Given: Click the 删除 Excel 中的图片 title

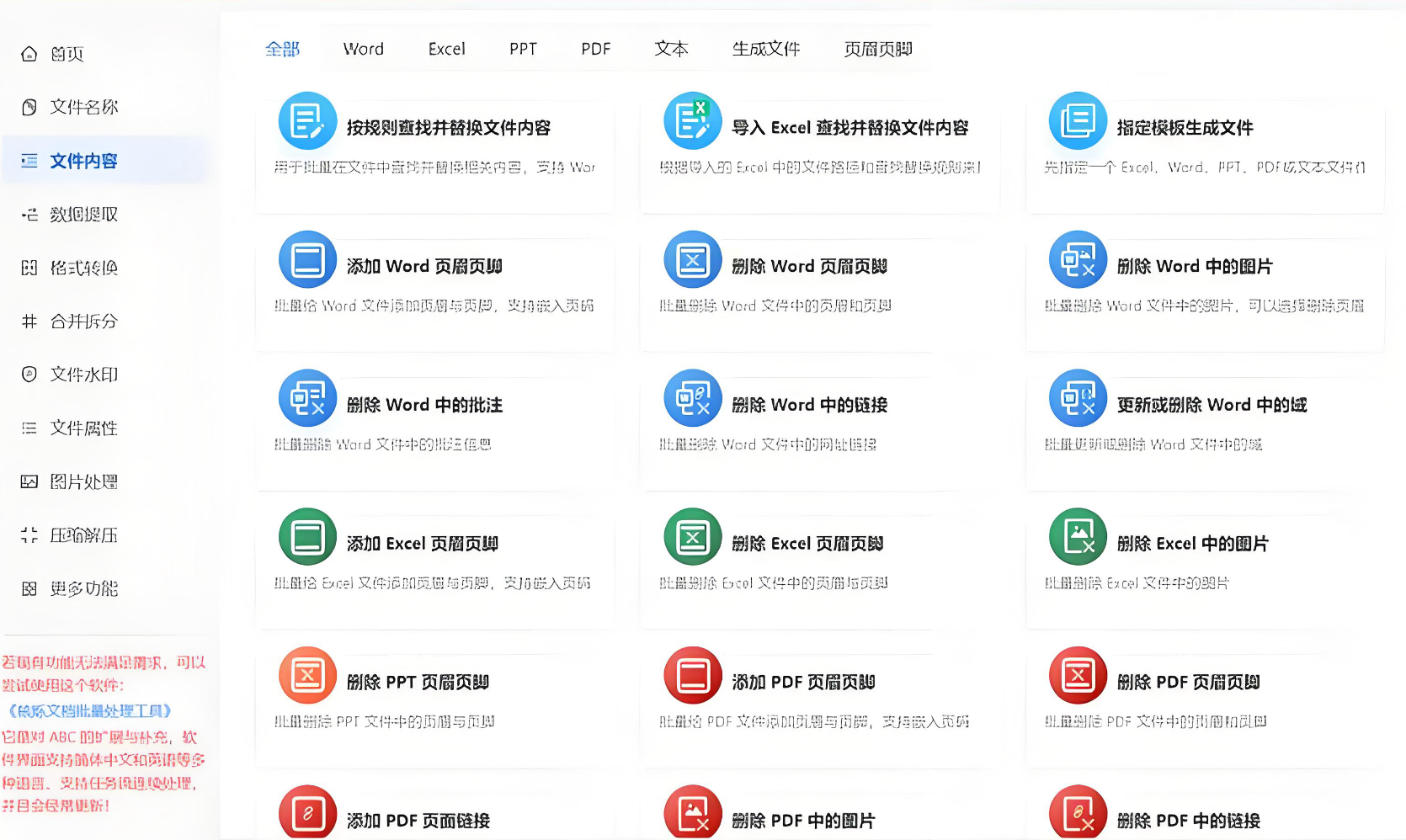Looking at the screenshot, I should pos(1193,544).
